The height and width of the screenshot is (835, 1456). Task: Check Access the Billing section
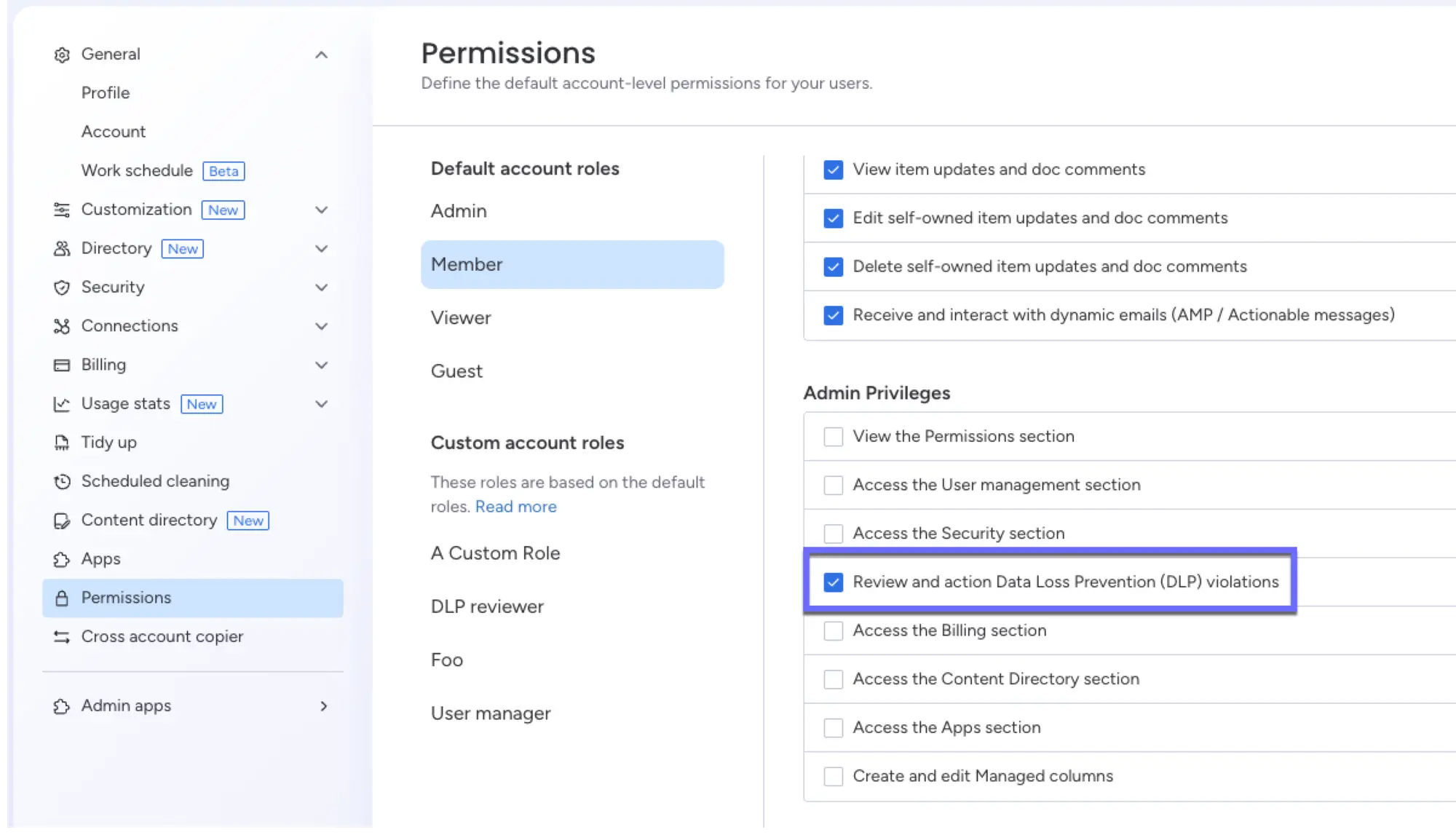point(833,631)
